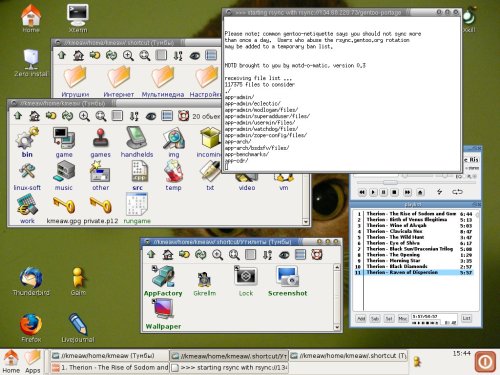The width and height of the screenshot is (500, 375).
Task: Open the lifebuoy help icon in kmeaw home window
Action: [184, 116]
